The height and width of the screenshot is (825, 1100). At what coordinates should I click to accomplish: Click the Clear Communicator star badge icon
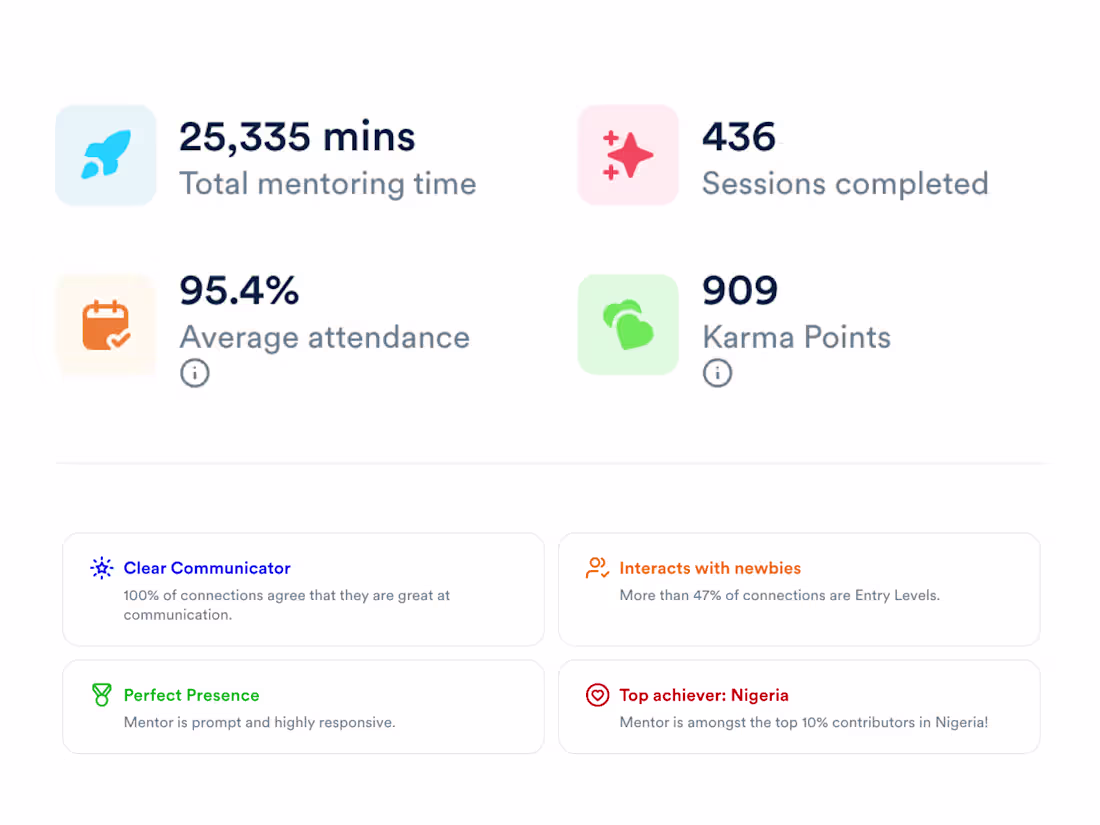click(x=102, y=569)
